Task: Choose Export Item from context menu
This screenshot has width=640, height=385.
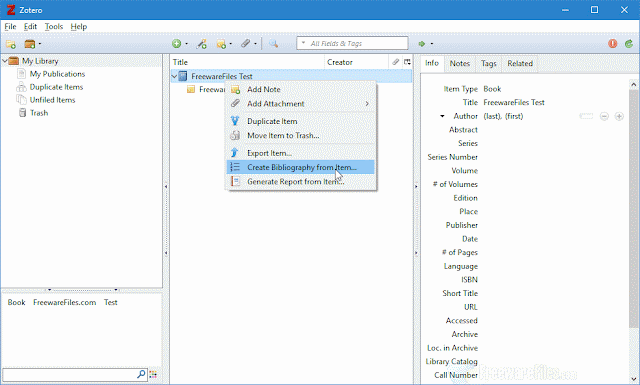Action: [301, 153]
